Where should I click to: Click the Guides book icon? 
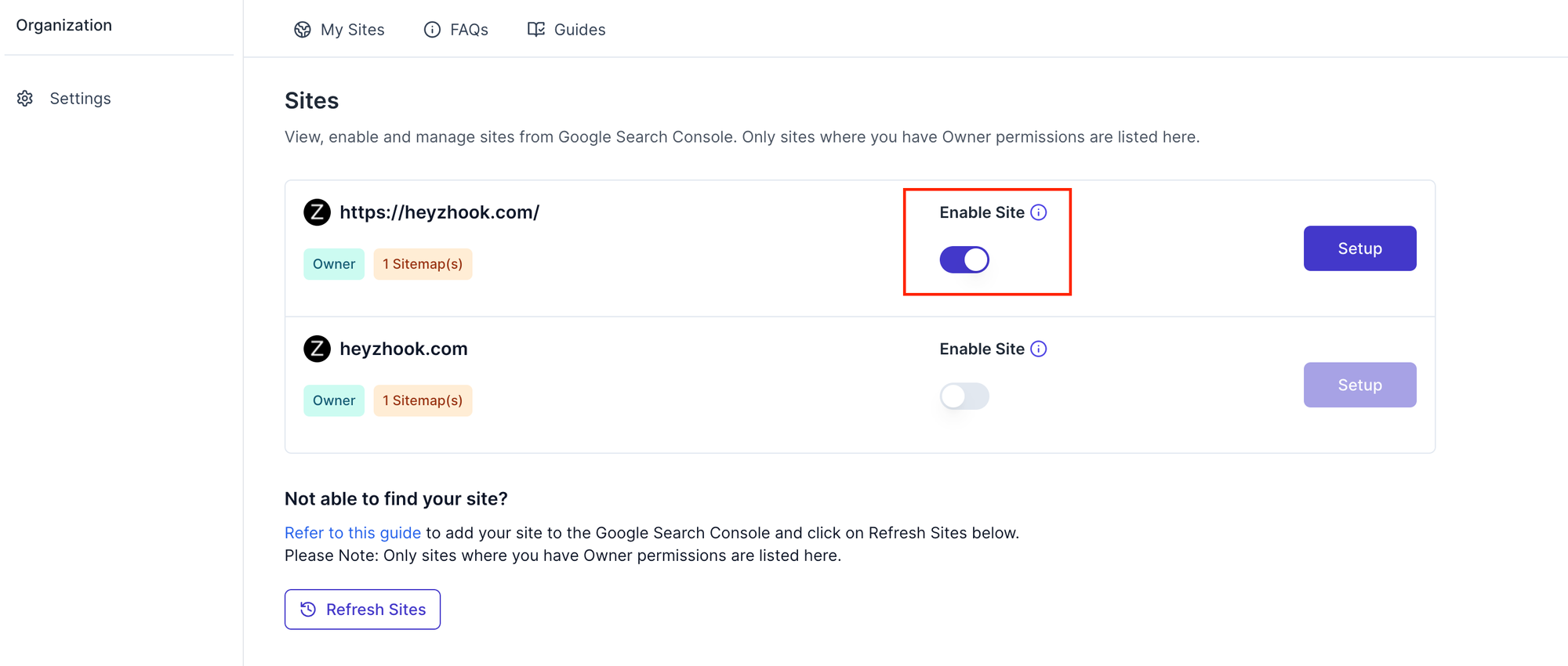(x=535, y=30)
